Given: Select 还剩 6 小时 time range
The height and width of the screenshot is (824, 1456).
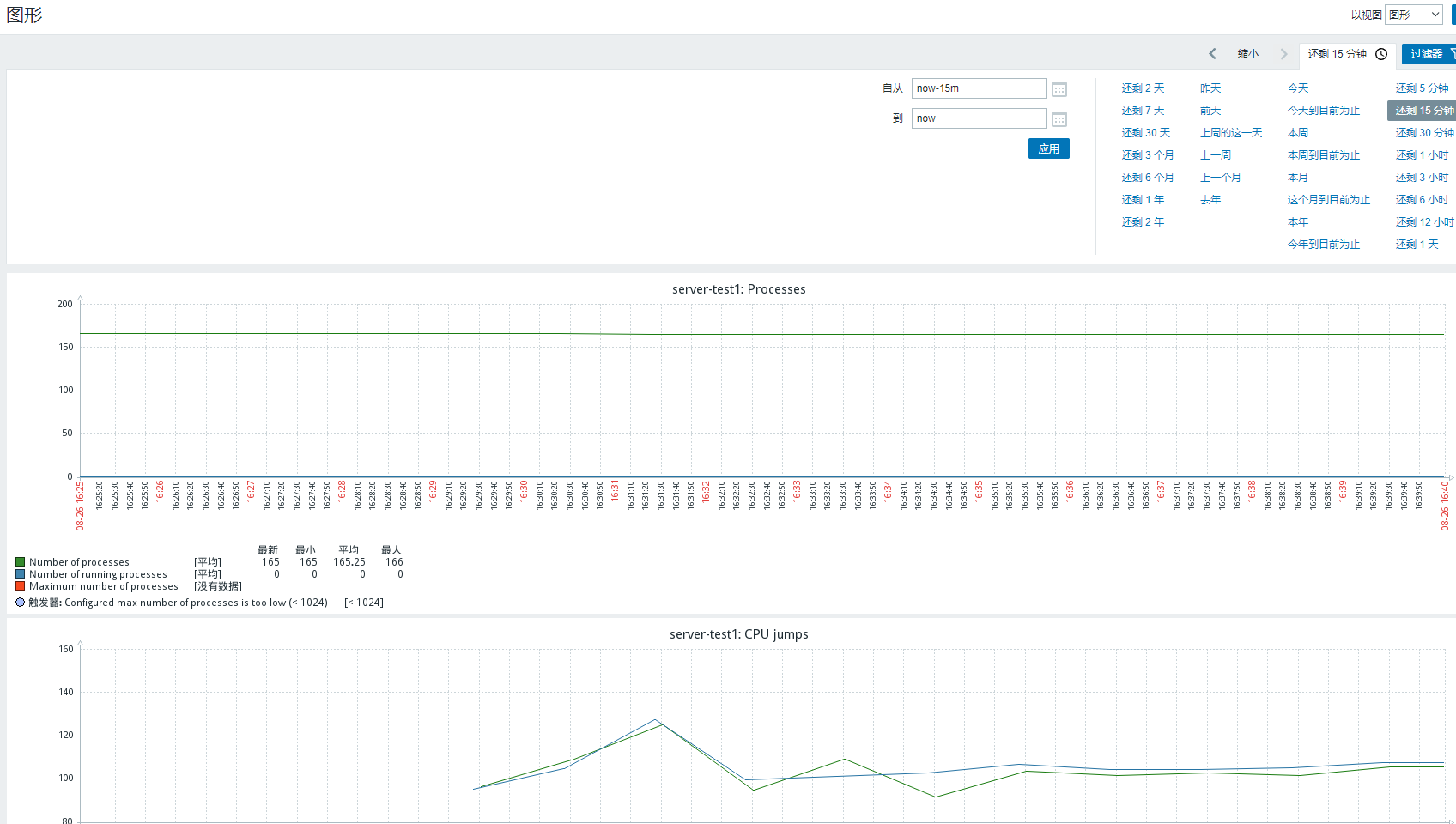Looking at the screenshot, I should pos(1423,200).
